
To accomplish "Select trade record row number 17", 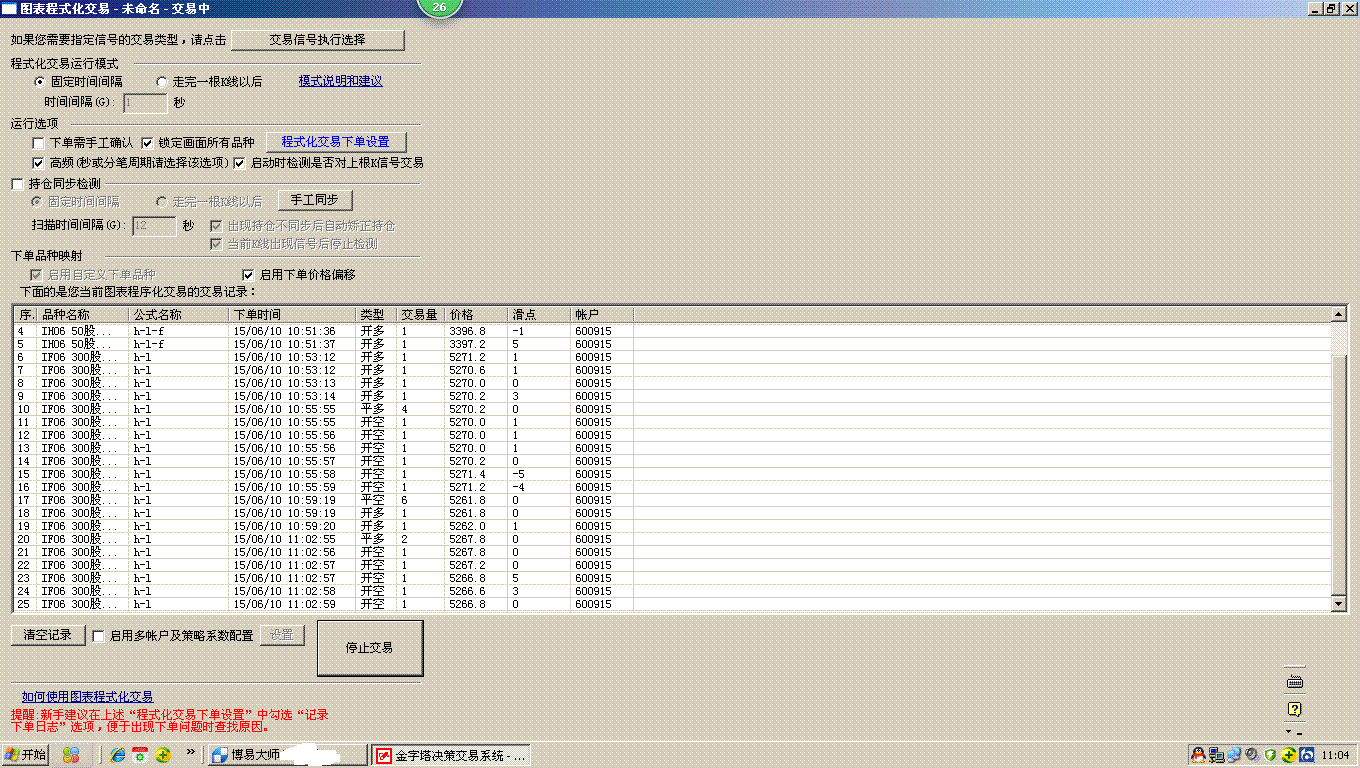I will pos(200,500).
